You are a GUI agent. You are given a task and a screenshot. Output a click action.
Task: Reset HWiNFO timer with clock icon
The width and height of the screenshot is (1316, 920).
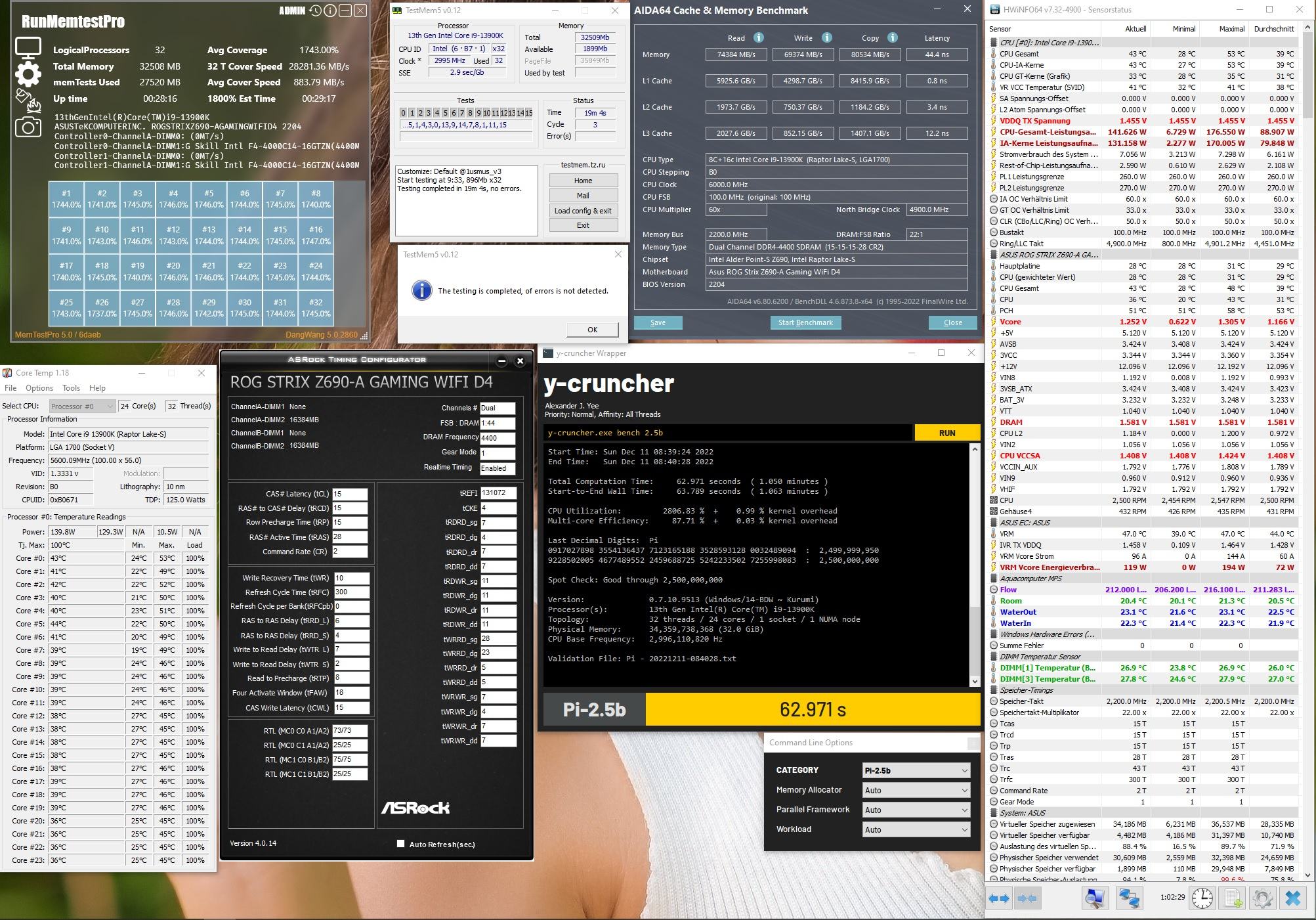click(1202, 898)
